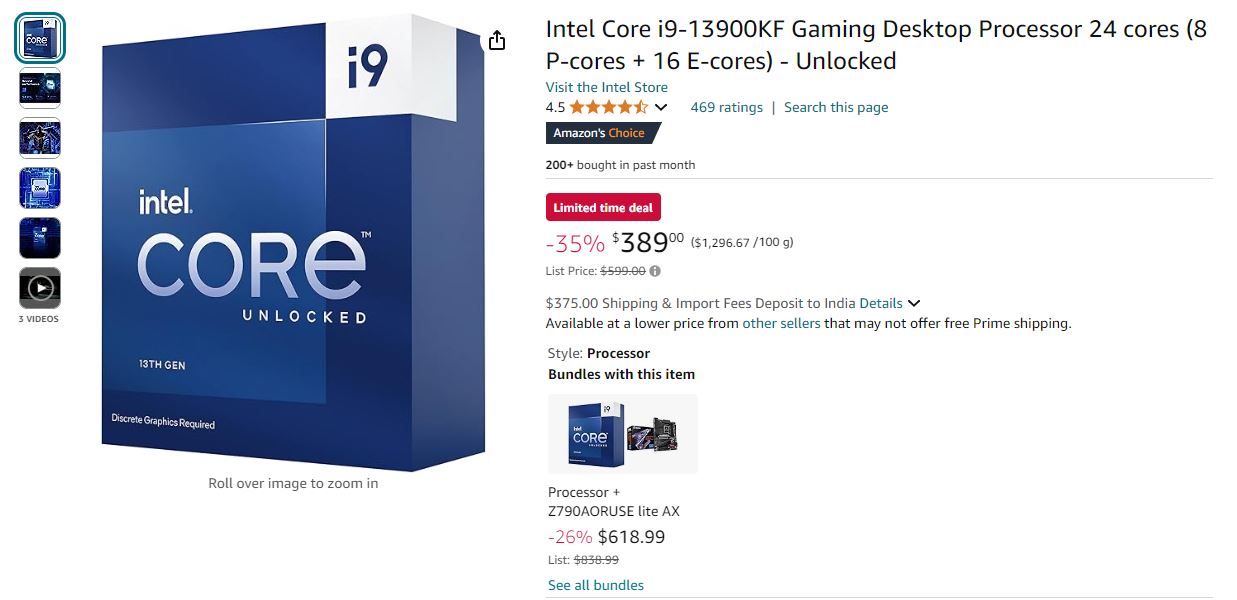Open the chipset close-up thumbnail
1237x600 pixels.
coord(40,188)
